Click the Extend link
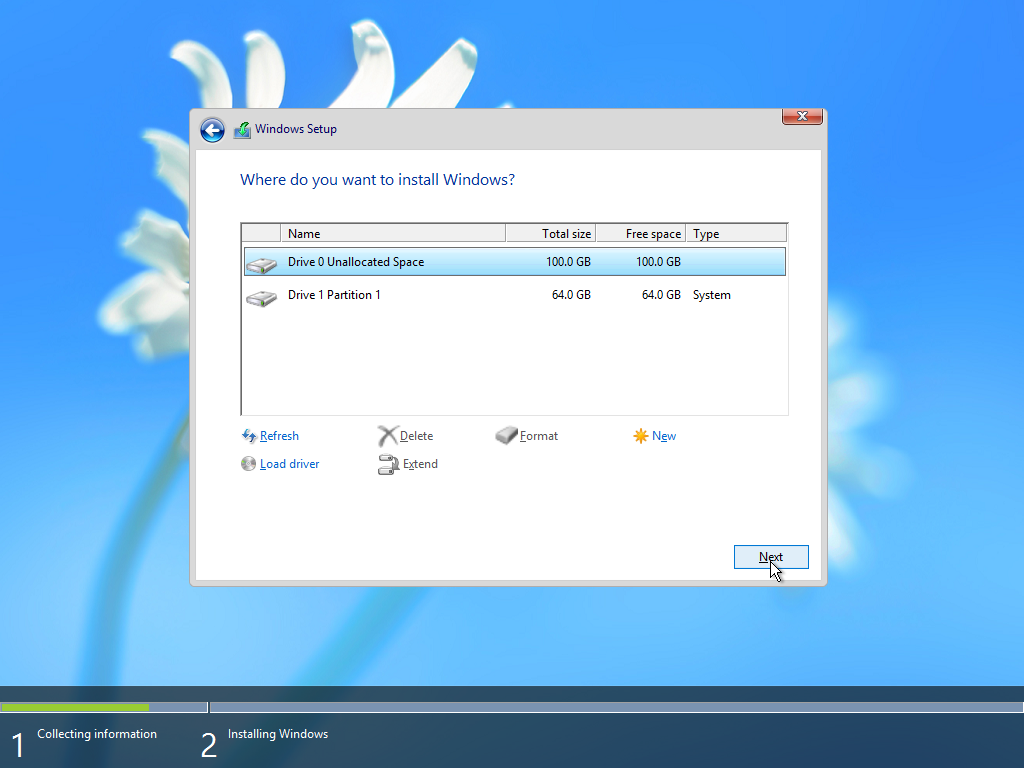This screenshot has width=1024, height=768. 420,464
